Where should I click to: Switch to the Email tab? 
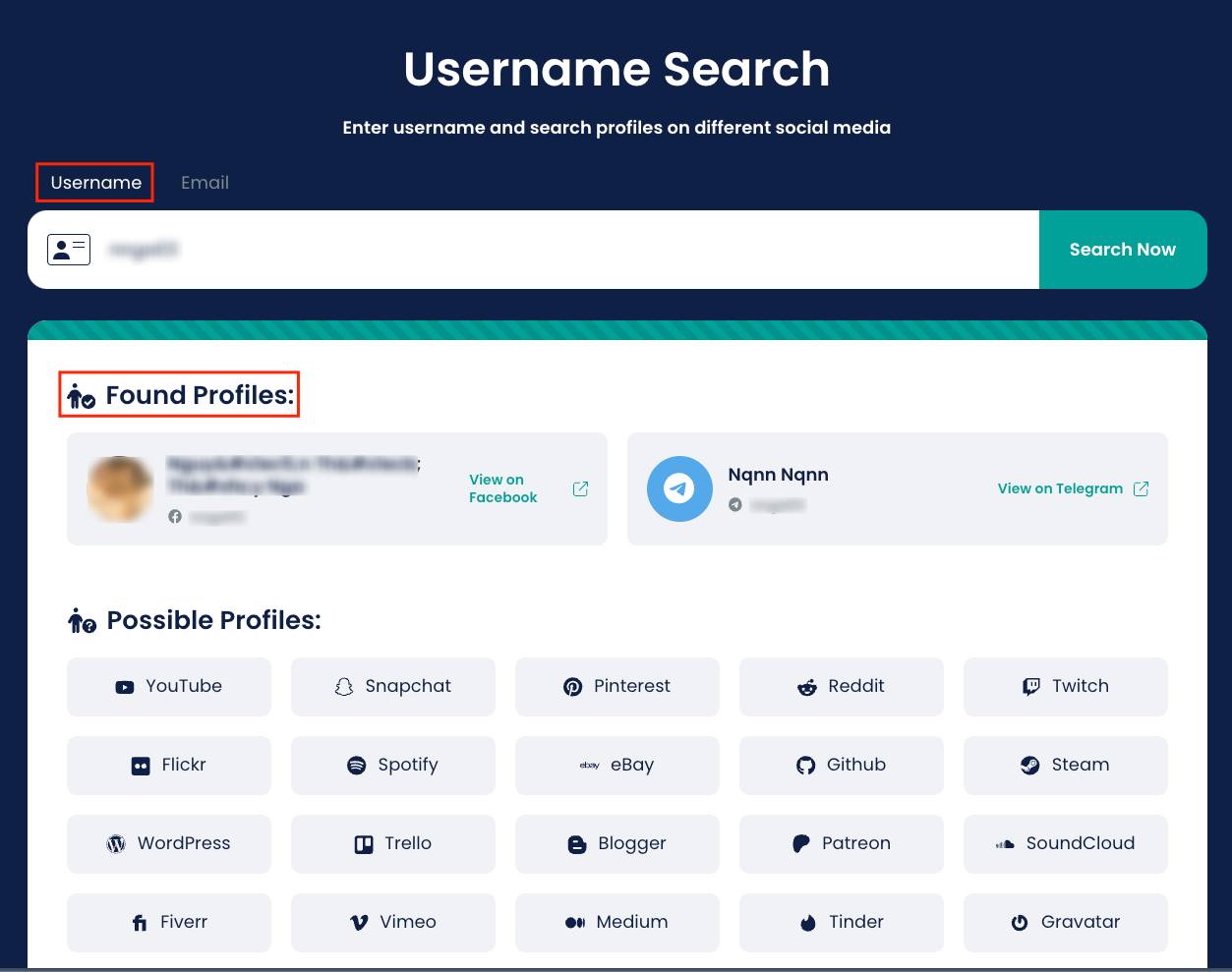coord(205,183)
